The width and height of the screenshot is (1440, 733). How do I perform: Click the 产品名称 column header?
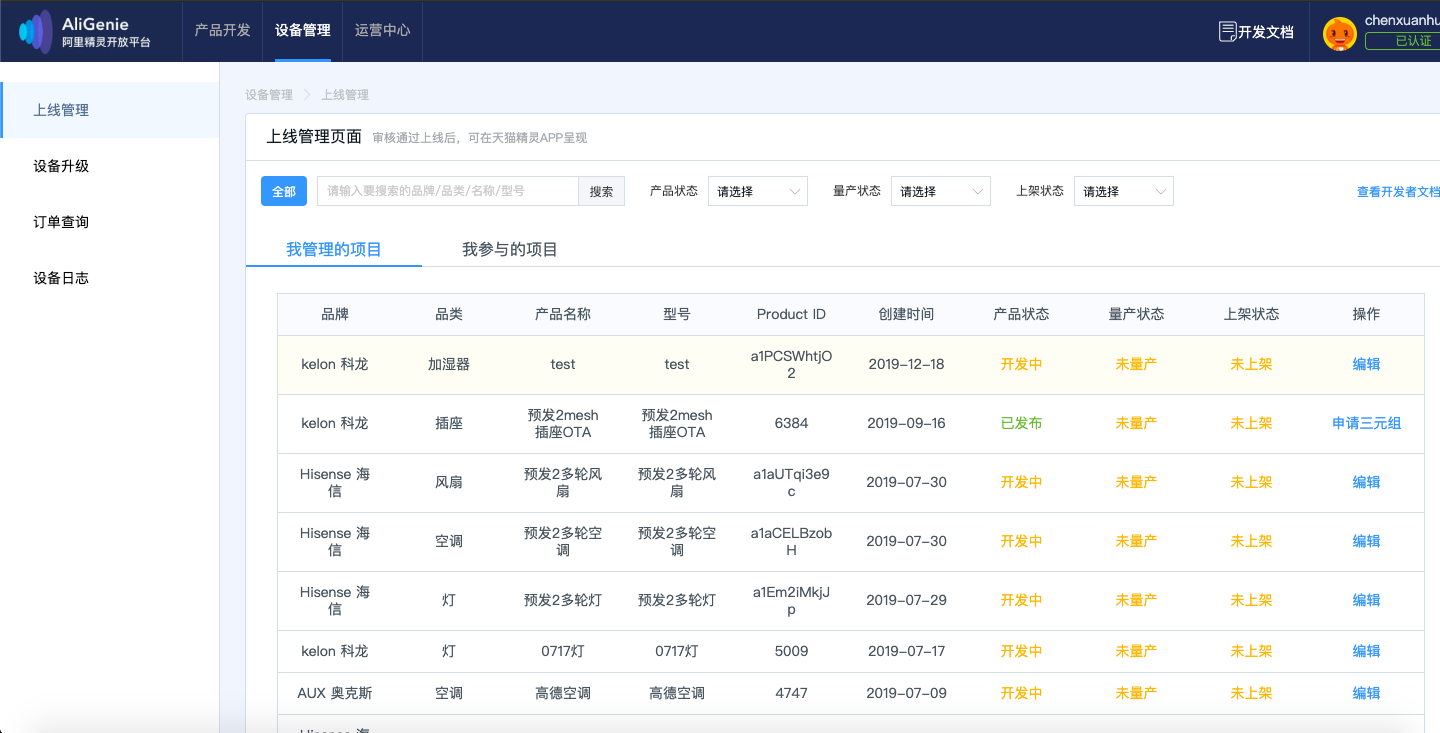tap(563, 314)
